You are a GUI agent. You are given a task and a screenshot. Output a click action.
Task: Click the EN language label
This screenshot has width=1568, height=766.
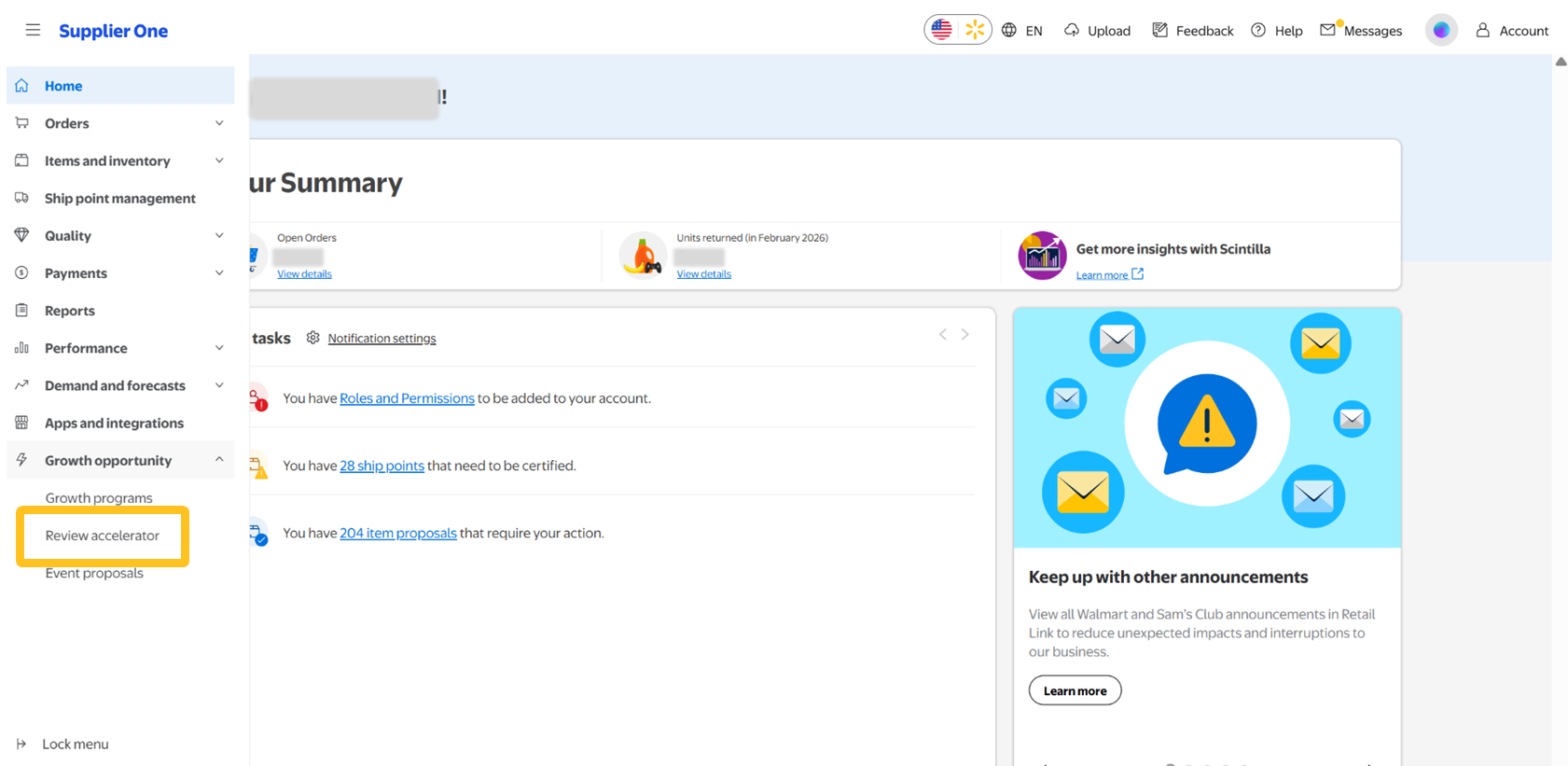[x=1034, y=31]
